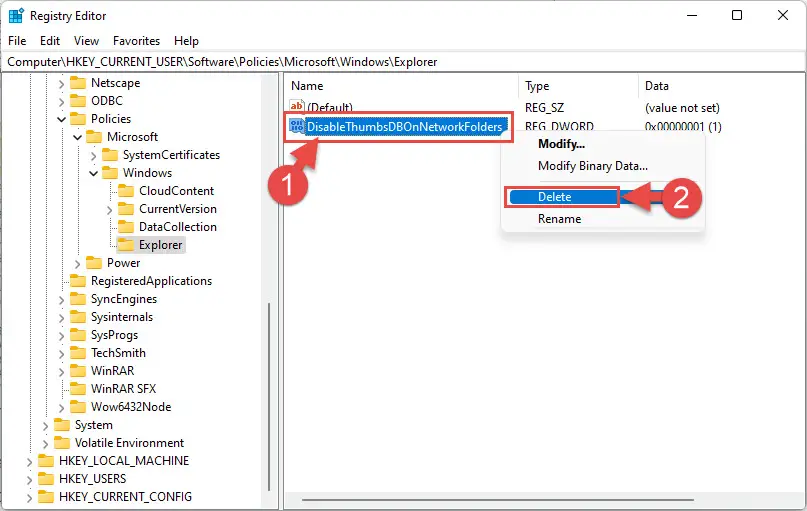Click the CloudContent folder icon

tap(126, 191)
